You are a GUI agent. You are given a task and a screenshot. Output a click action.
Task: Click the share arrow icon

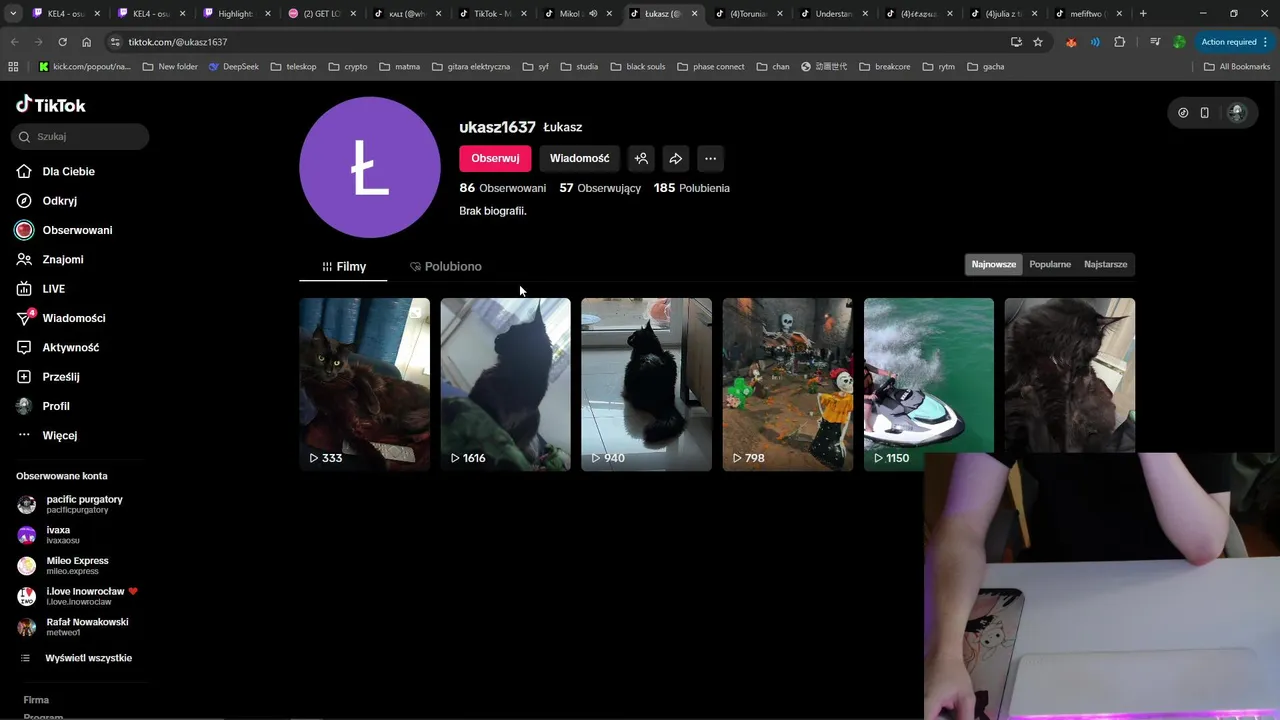click(x=676, y=158)
